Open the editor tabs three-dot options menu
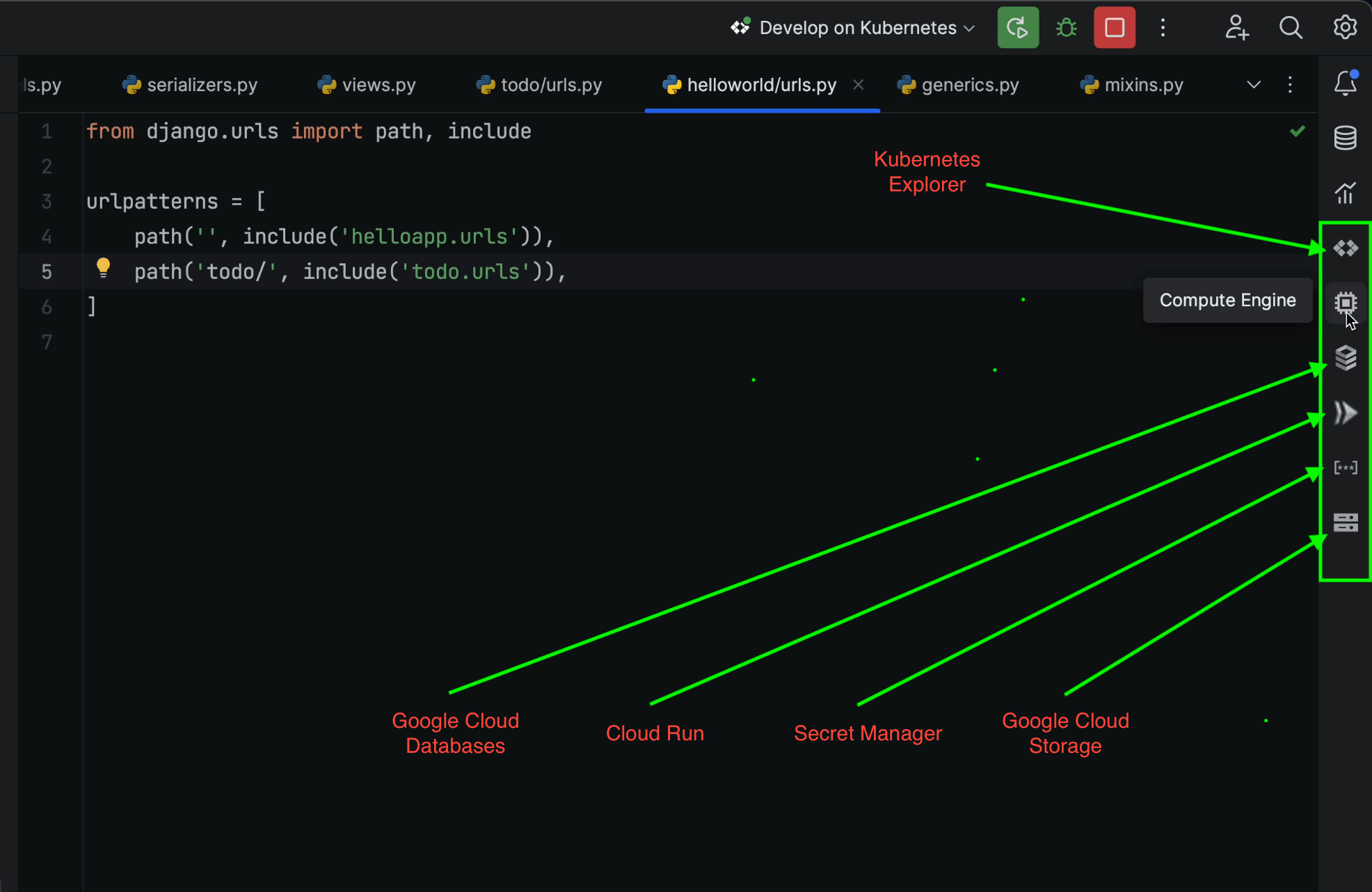This screenshot has height=892, width=1372. [x=1290, y=85]
